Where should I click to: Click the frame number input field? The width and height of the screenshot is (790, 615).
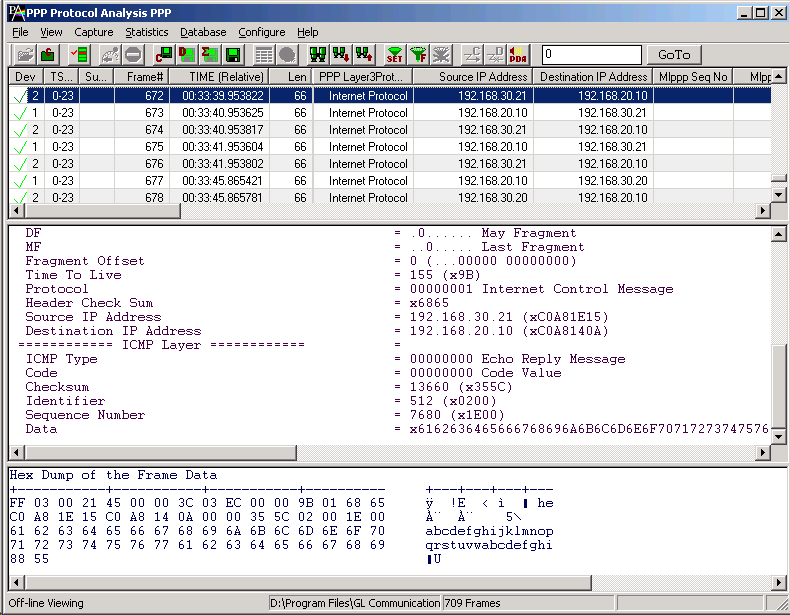591,54
